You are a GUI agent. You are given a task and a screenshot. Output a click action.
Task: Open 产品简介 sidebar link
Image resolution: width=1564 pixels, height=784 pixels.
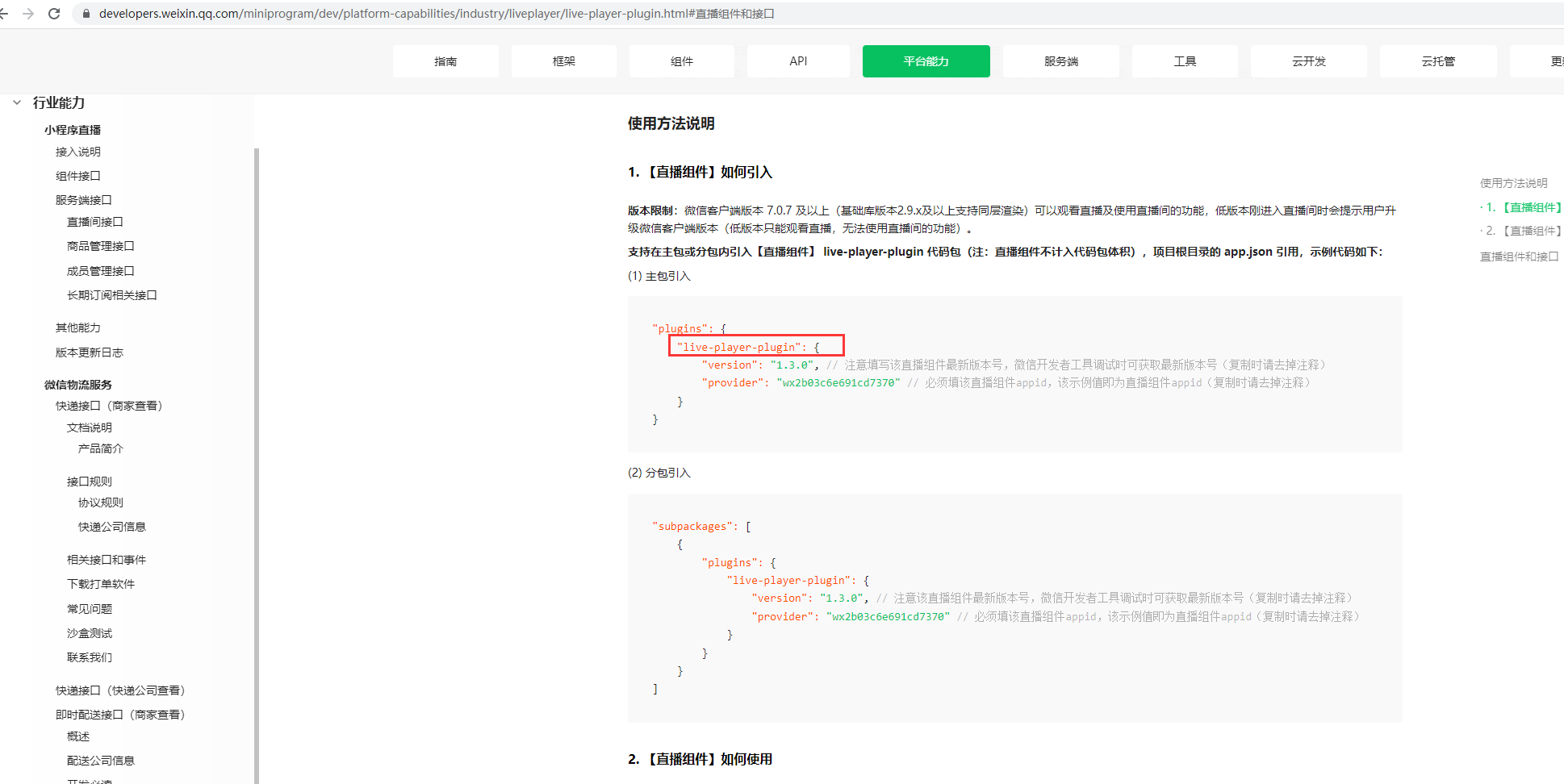101,448
